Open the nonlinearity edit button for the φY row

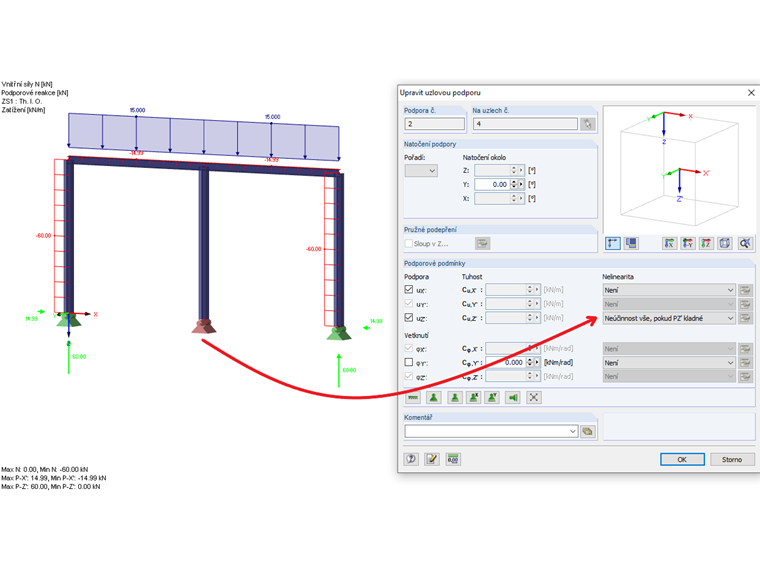pos(745,363)
